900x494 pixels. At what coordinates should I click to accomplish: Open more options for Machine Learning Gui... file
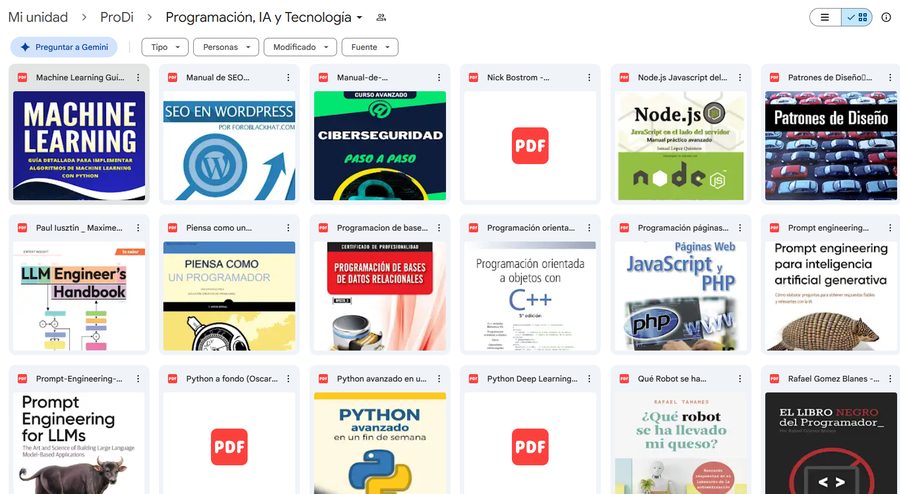pyautogui.click(x=138, y=77)
